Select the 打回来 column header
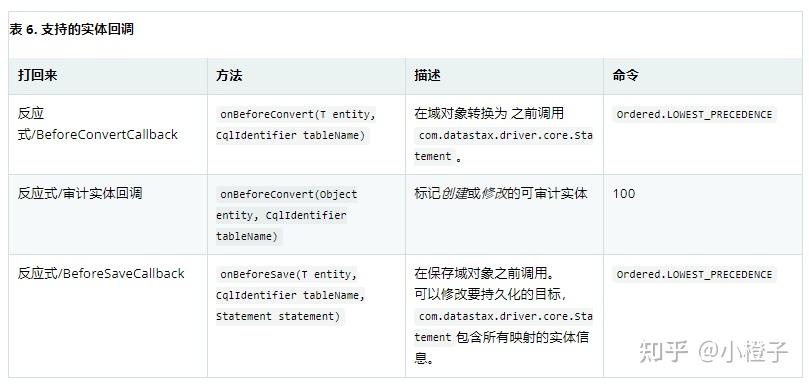This screenshot has height=384, width=809. [x=37, y=75]
